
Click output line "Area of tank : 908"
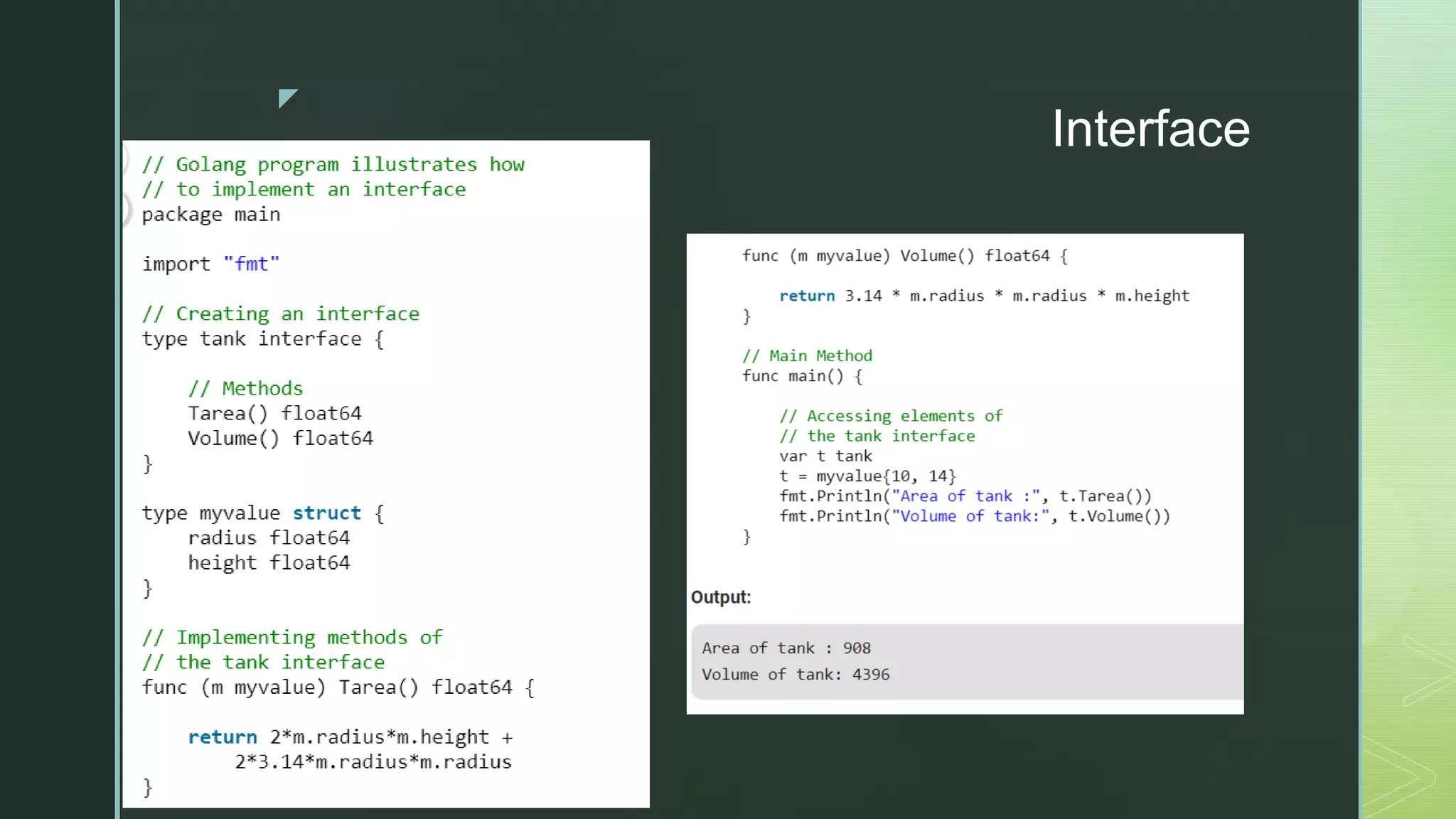[x=786, y=648]
